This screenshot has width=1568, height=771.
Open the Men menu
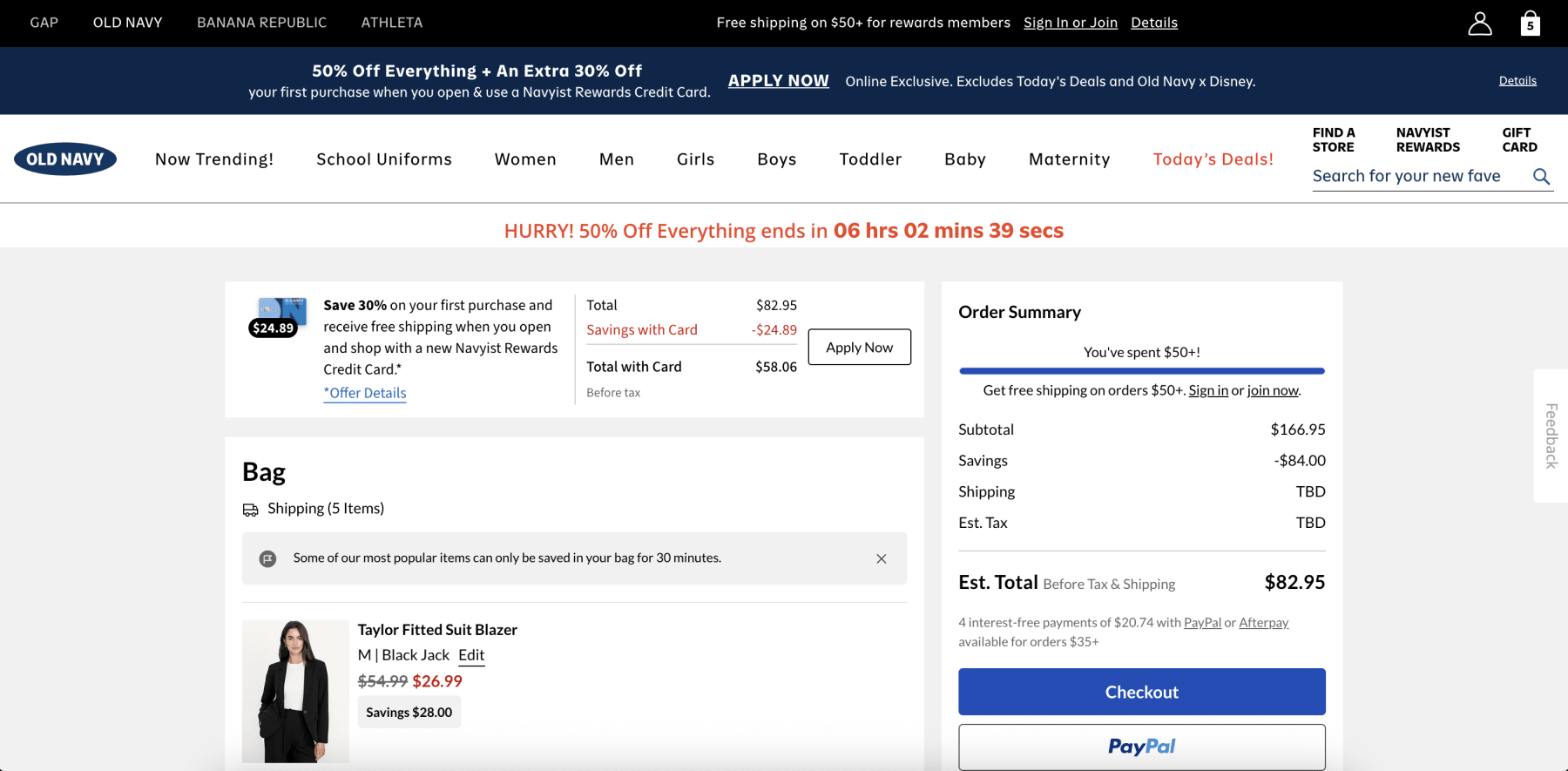coord(617,159)
